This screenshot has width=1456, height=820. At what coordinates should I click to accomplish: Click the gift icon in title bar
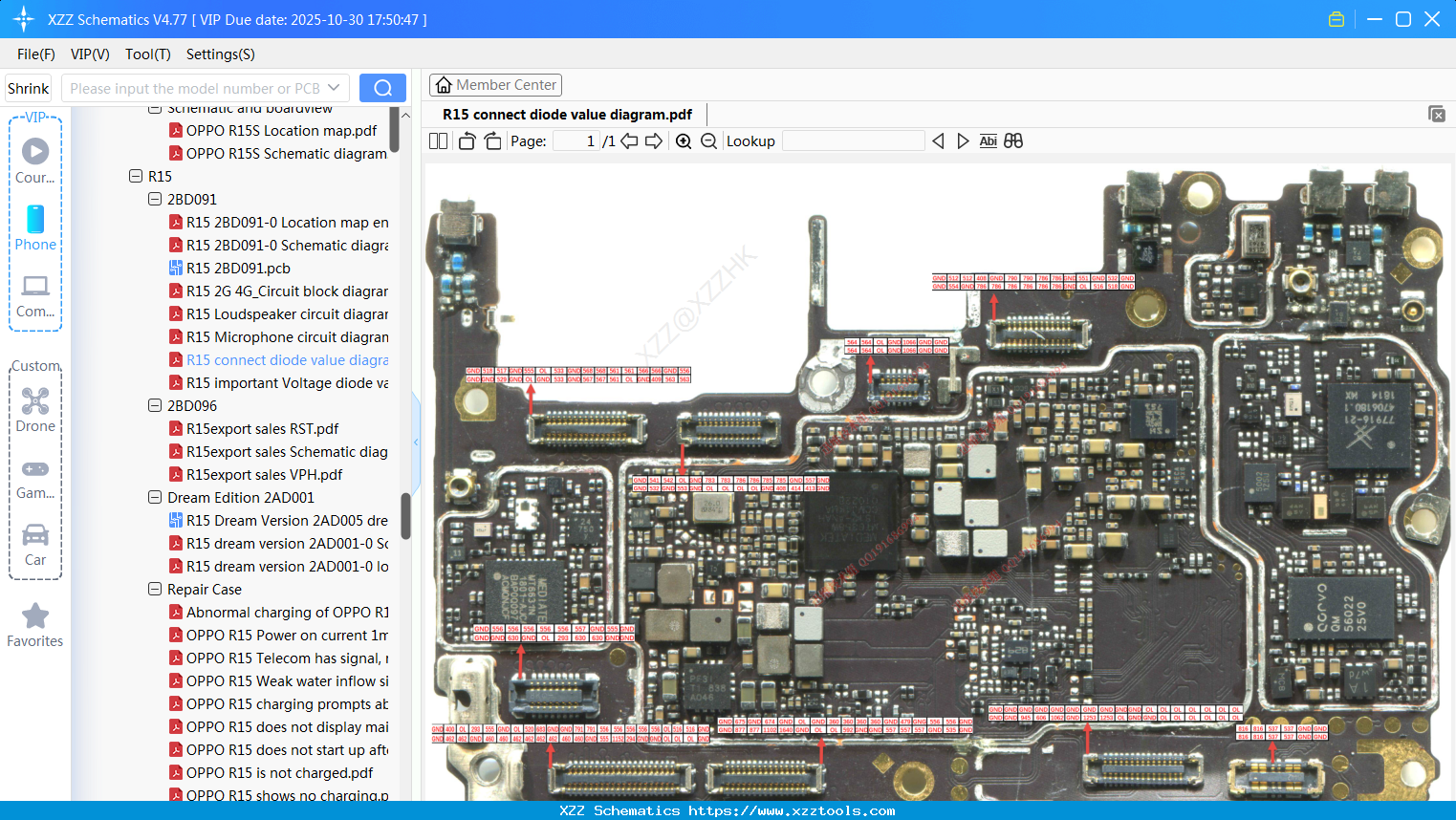(1336, 19)
